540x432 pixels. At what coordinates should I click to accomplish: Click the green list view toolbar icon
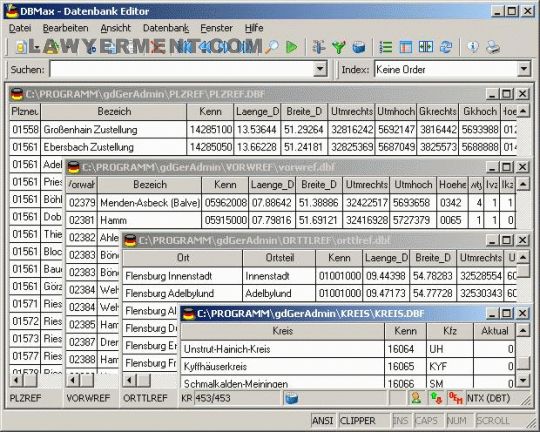tap(385, 47)
